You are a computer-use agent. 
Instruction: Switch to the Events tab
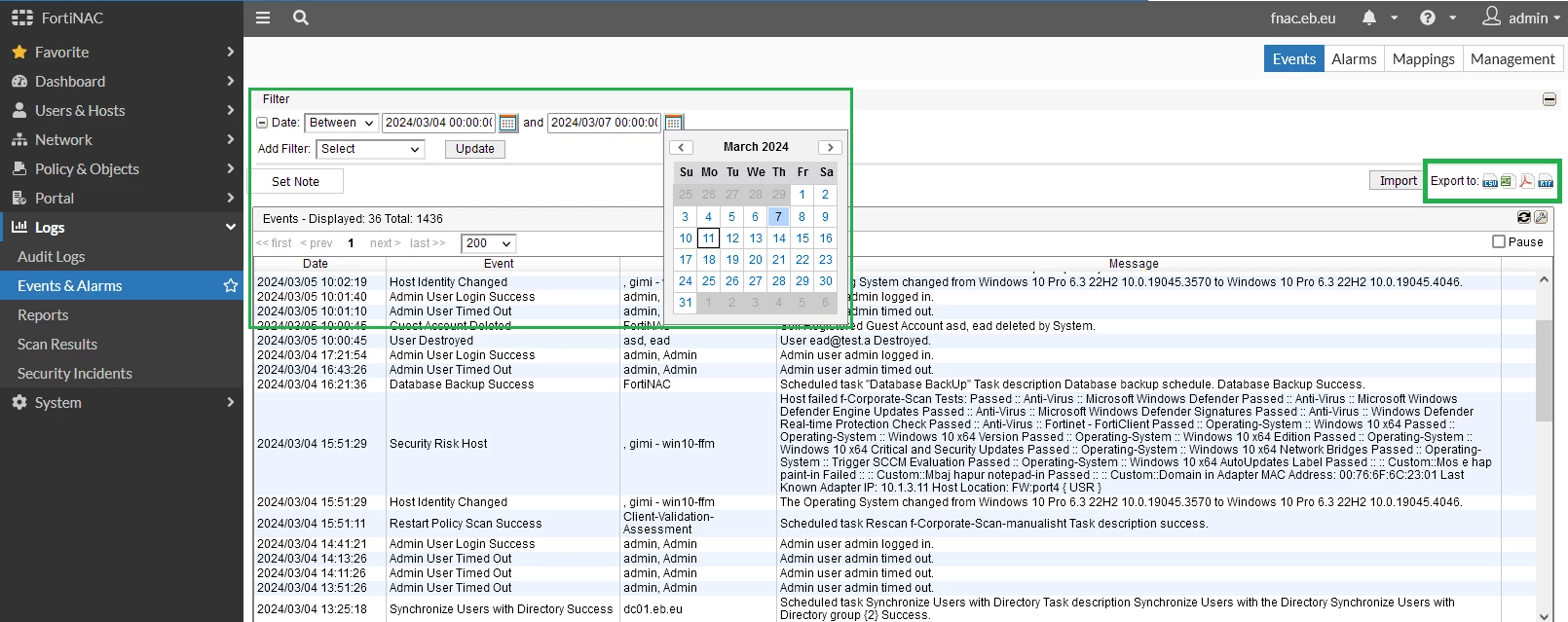pyautogui.click(x=1293, y=58)
